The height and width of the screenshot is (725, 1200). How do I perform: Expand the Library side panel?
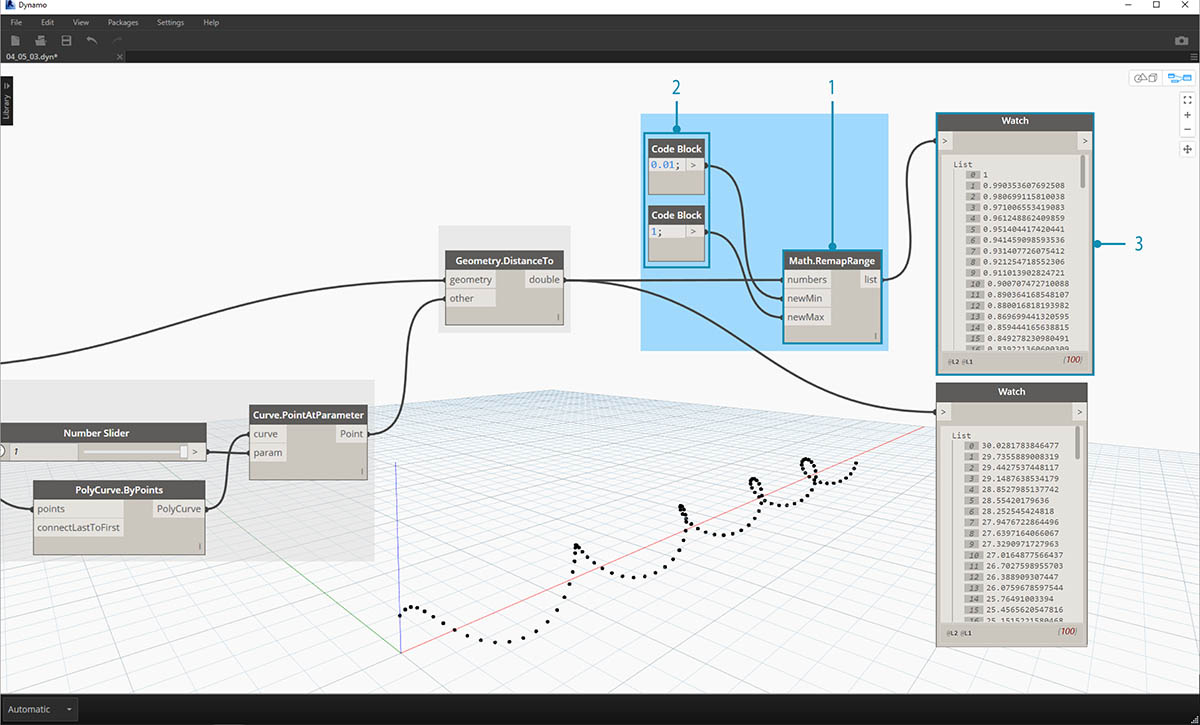7,101
